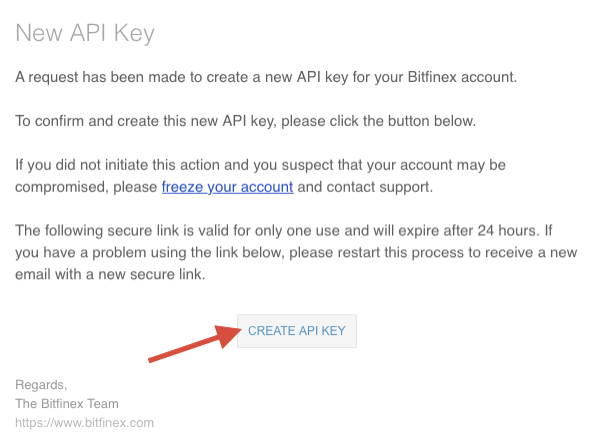The width and height of the screenshot is (592, 447).
Task: Click the 'The following secure link' line
Action: tap(284, 231)
